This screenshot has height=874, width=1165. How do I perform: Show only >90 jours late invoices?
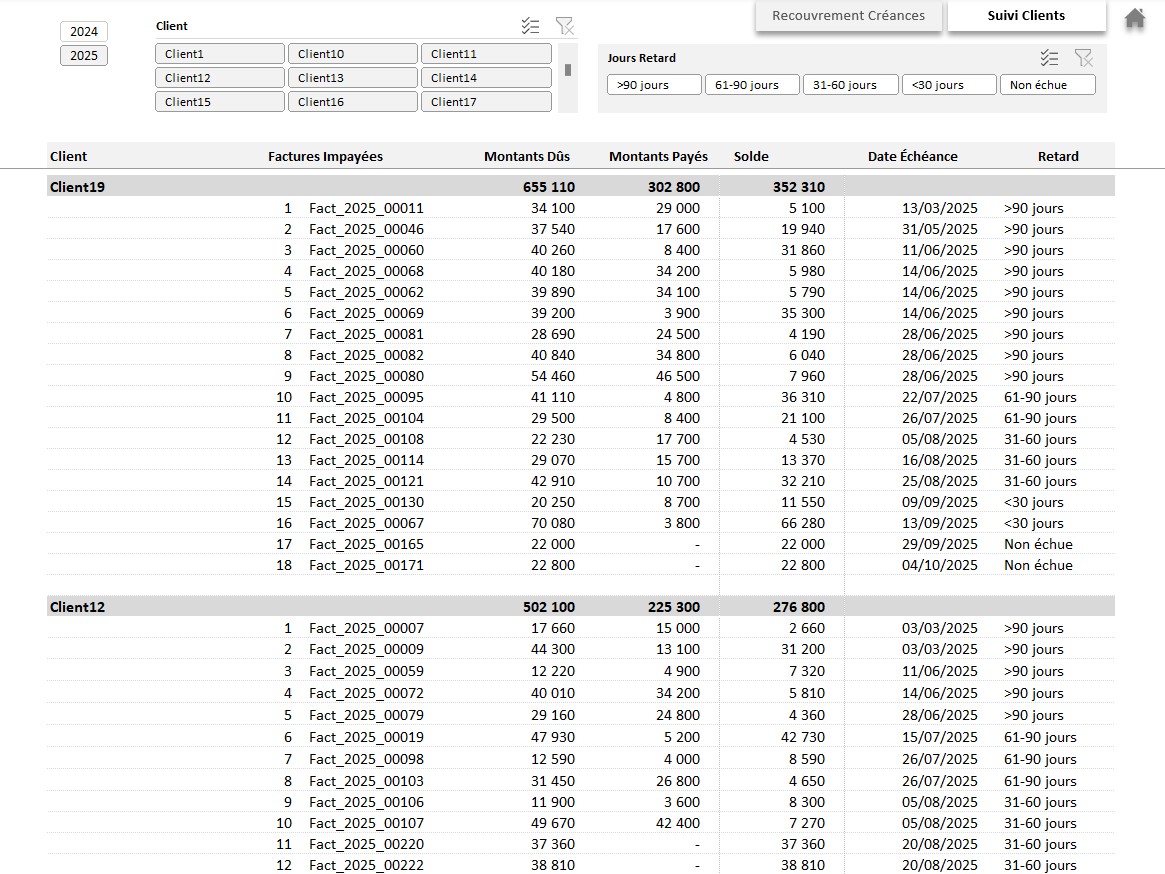[654, 85]
